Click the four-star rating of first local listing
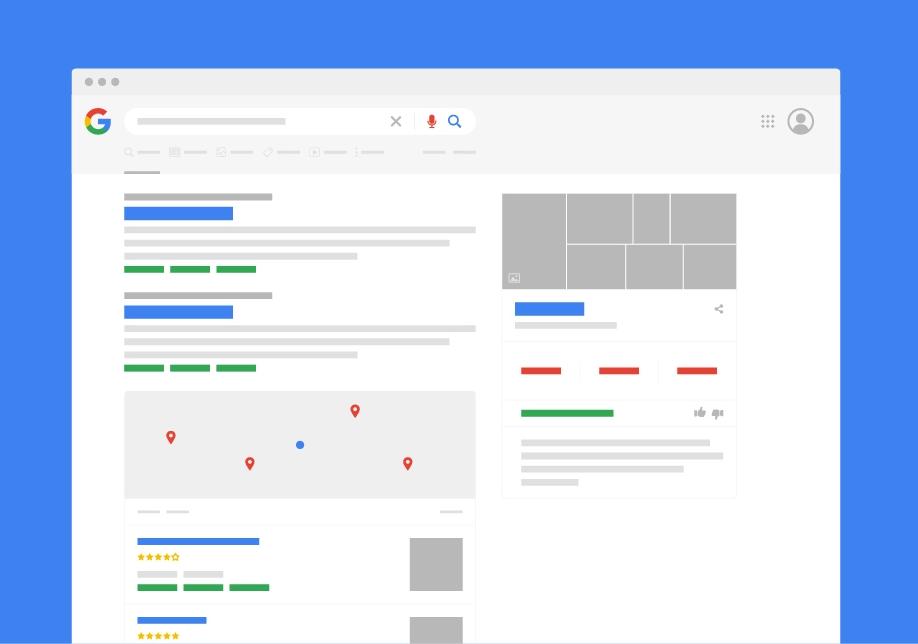The height and width of the screenshot is (644, 918). coord(158,557)
